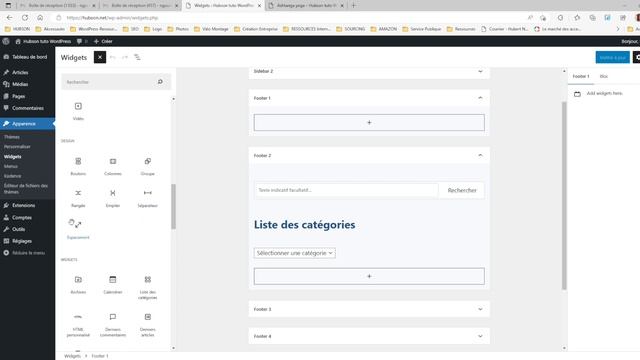Open Éditeur de fichiers des thèmes

pyautogui.click(x=26, y=189)
